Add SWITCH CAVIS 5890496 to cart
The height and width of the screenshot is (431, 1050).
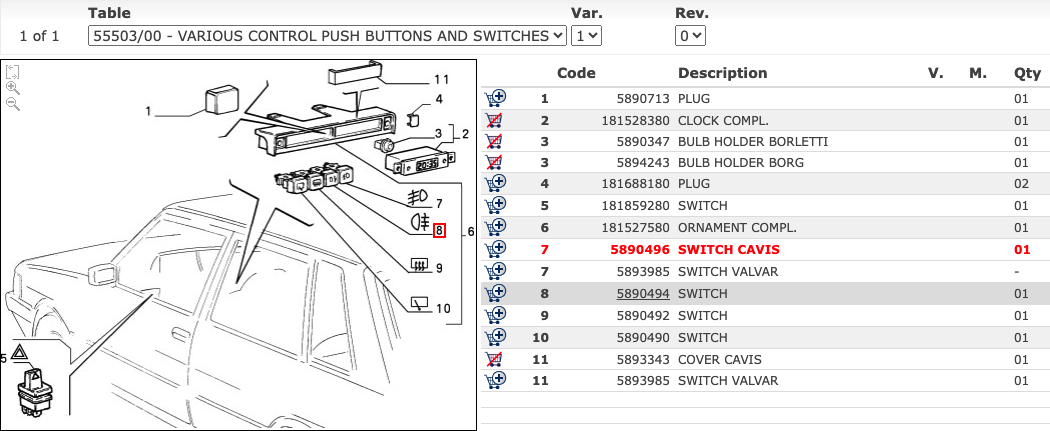point(494,249)
